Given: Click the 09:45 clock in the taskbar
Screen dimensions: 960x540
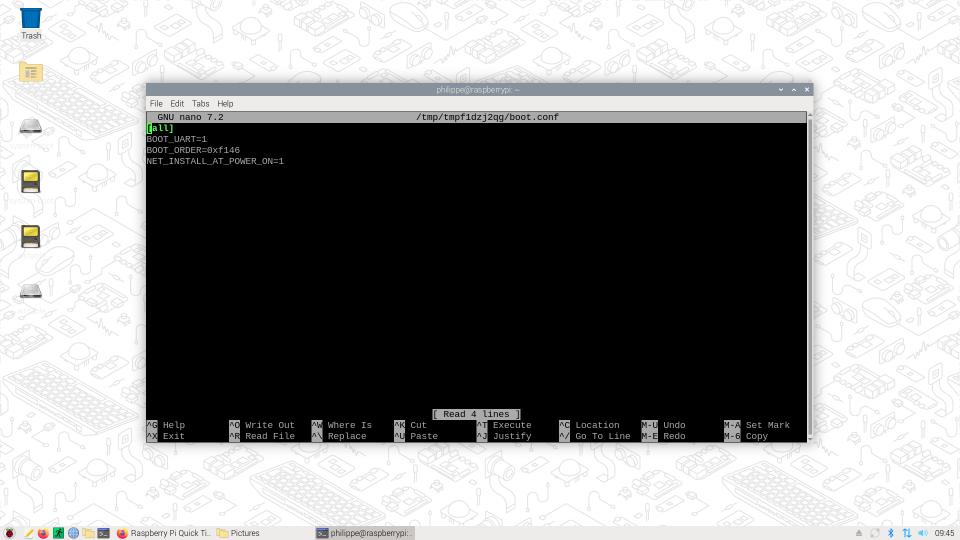Looking at the screenshot, I should coord(944,533).
